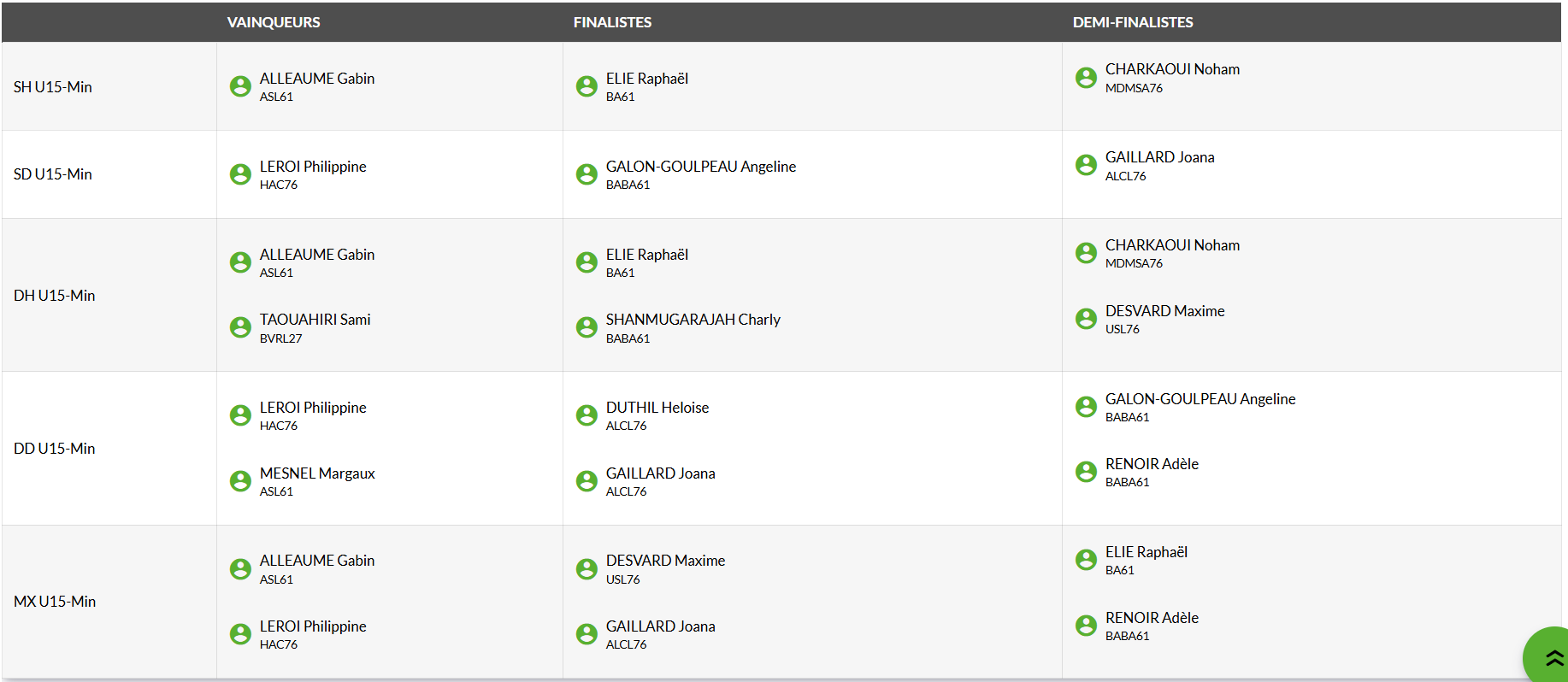Click the scroll-to-top double chevron button
Viewport: 1568px width, 682px height.
(x=1551, y=658)
